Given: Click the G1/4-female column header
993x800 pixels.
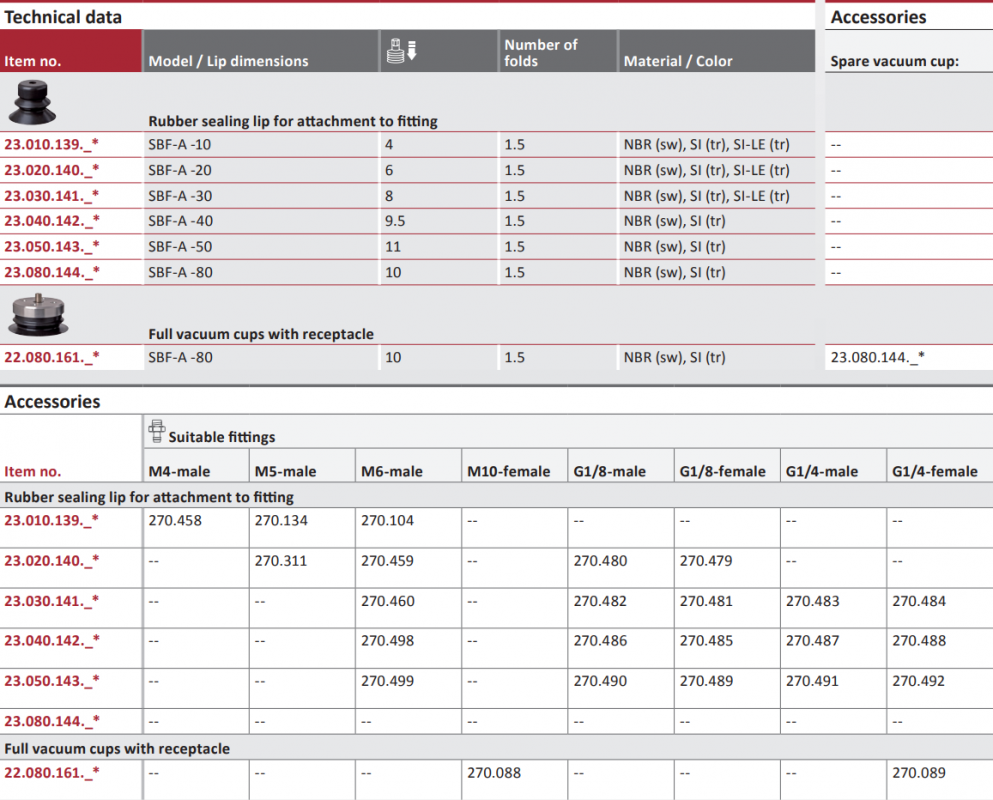Looking at the screenshot, I should (x=935, y=471).
